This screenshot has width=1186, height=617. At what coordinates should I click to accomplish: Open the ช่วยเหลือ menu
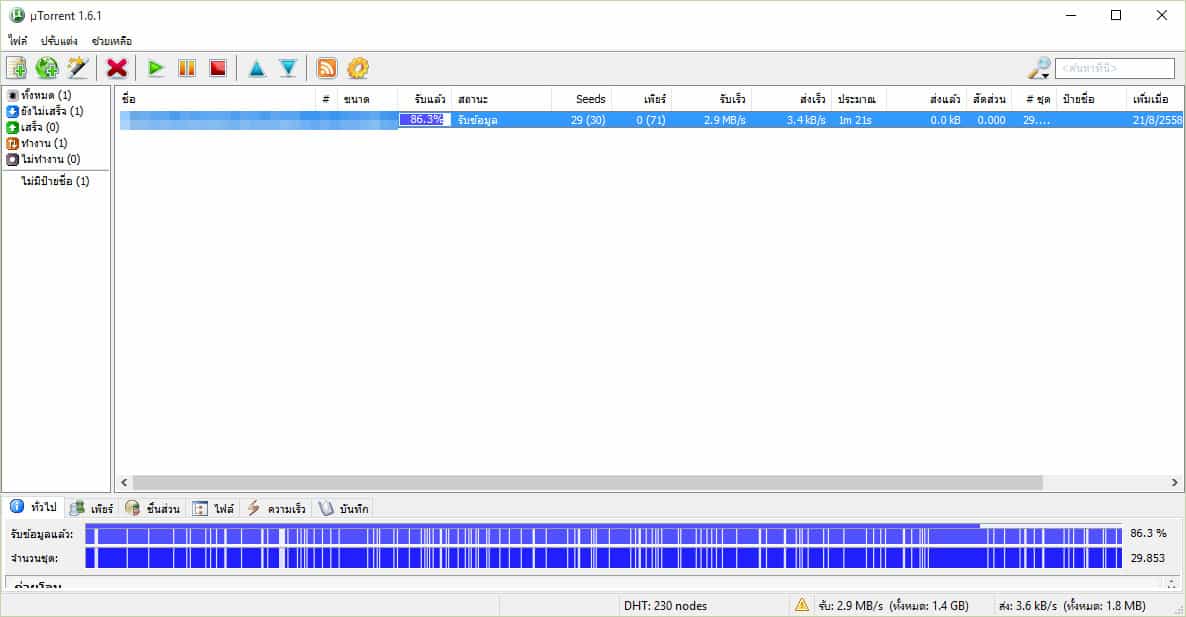[x=111, y=41]
